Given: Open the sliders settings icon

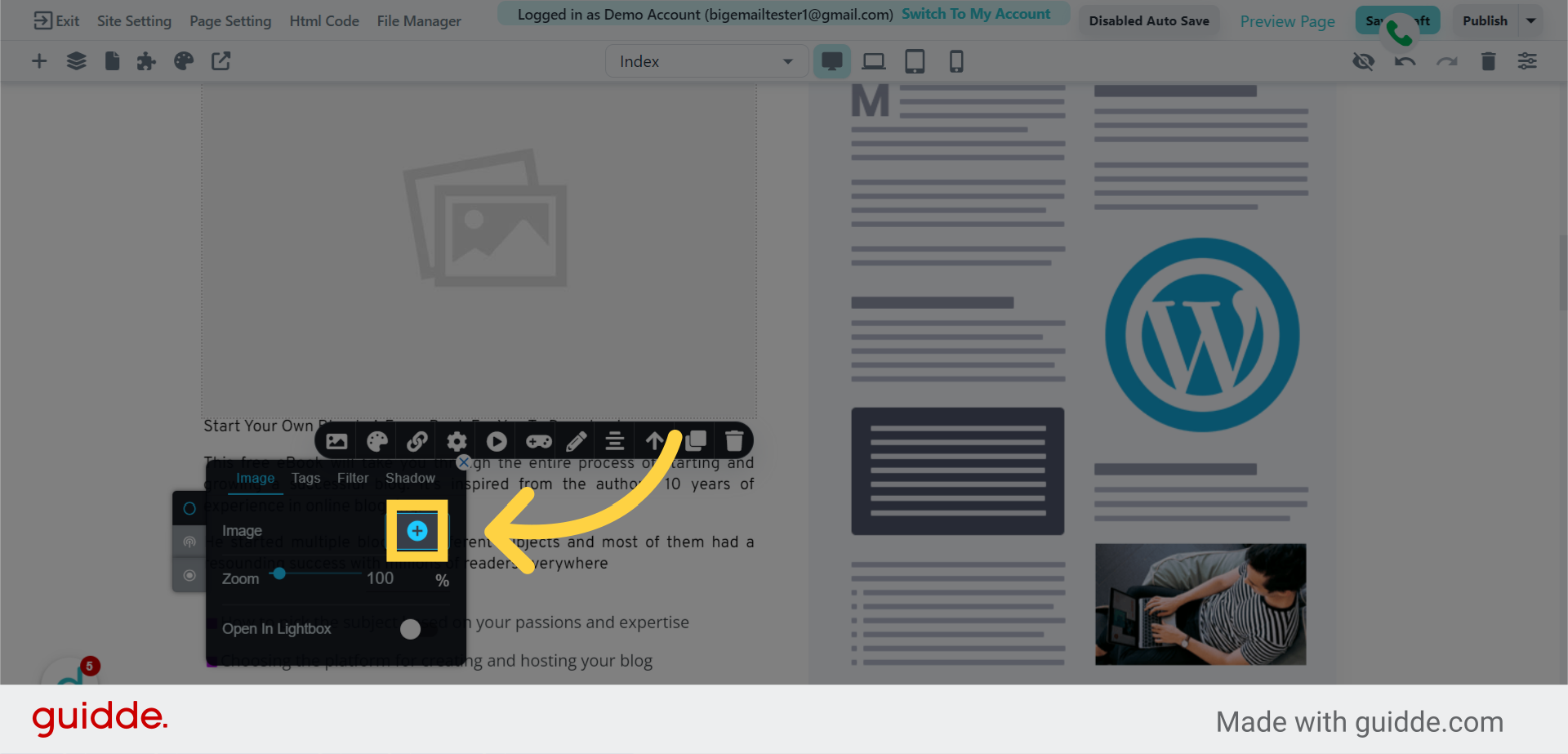Looking at the screenshot, I should (1527, 61).
